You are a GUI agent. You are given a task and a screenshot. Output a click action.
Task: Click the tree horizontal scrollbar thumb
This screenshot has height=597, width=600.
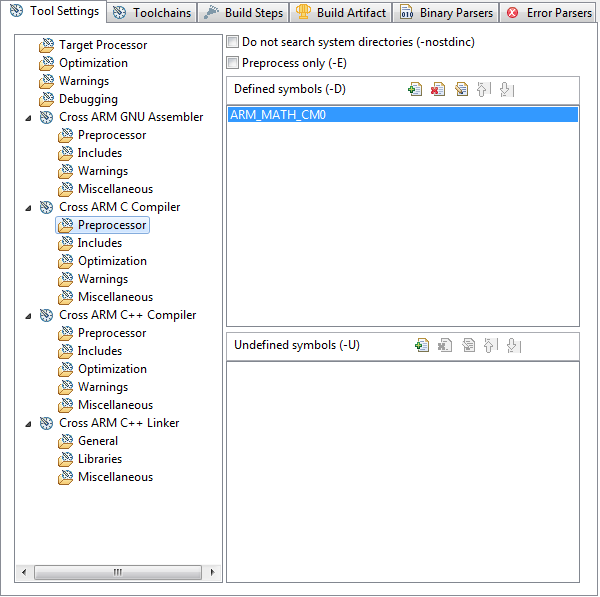click(118, 573)
